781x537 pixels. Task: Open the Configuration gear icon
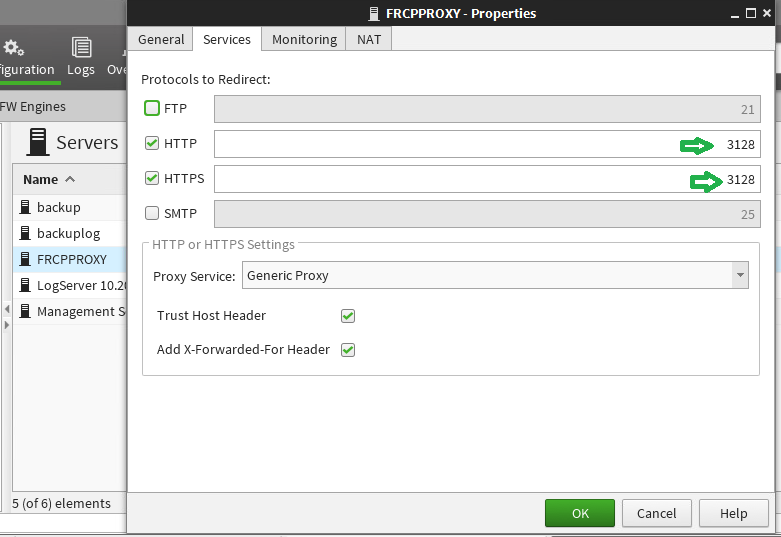pos(13,48)
